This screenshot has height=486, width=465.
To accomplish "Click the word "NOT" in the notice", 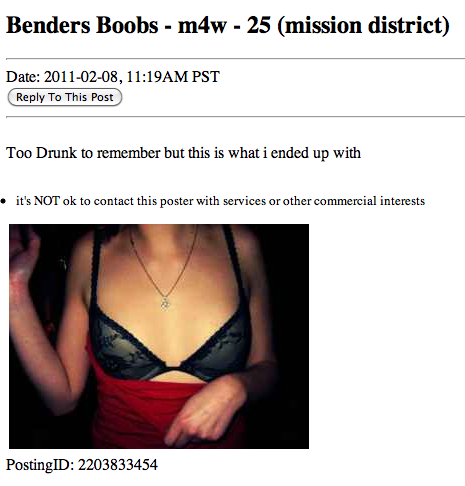I will pyautogui.click(x=46, y=201).
